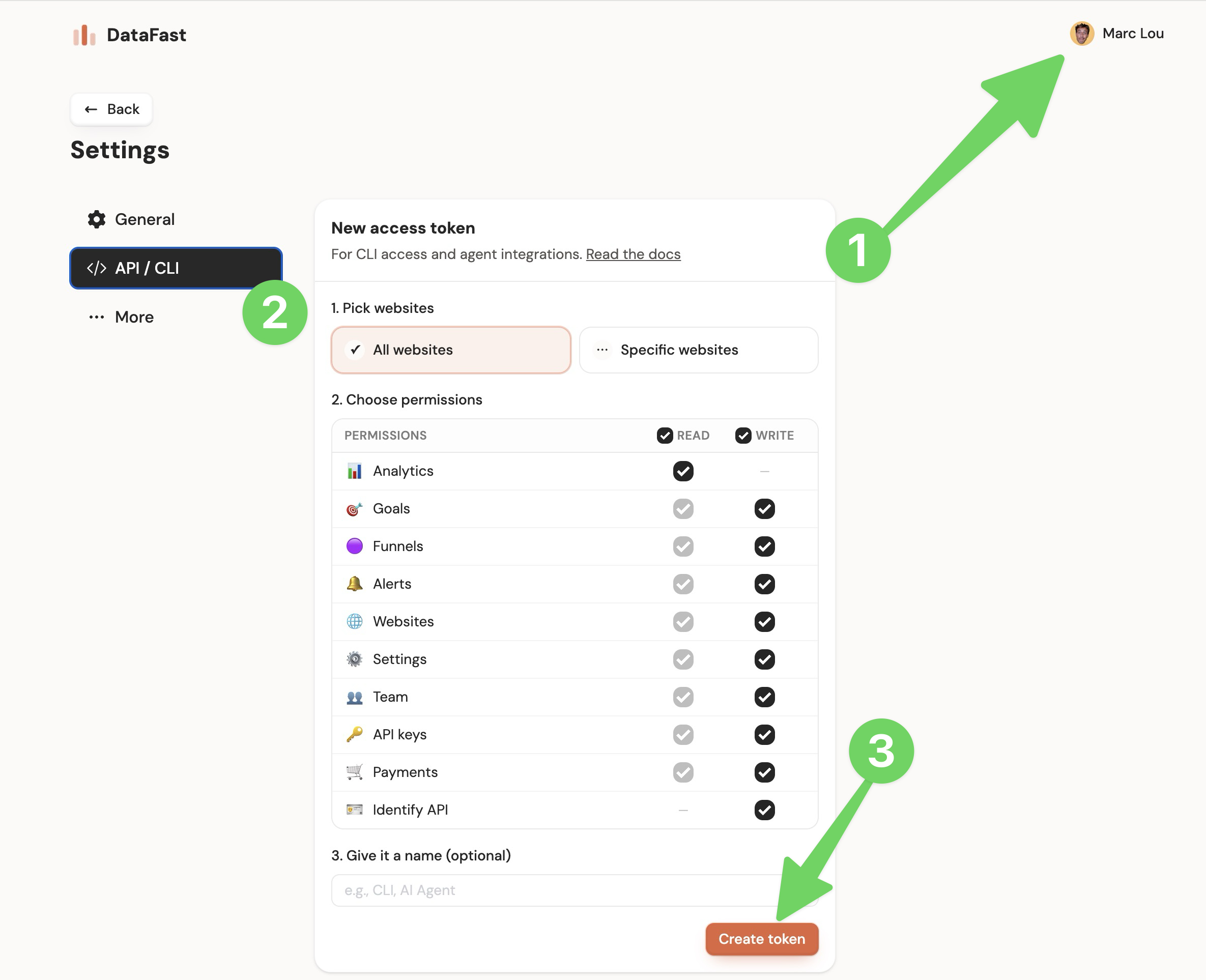Uncheck API keys write permission
This screenshot has width=1206, height=980.
(764, 734)
